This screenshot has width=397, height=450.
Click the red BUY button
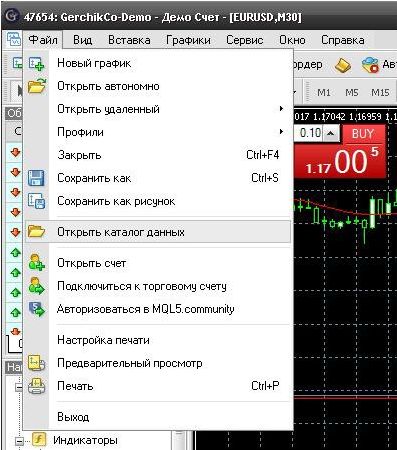click(x=362, y=134)
